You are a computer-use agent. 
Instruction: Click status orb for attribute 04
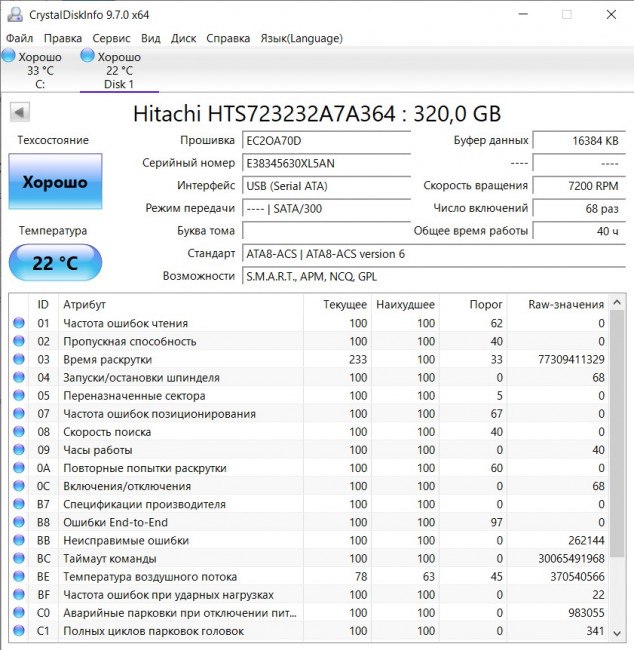(x=19, y=377)
